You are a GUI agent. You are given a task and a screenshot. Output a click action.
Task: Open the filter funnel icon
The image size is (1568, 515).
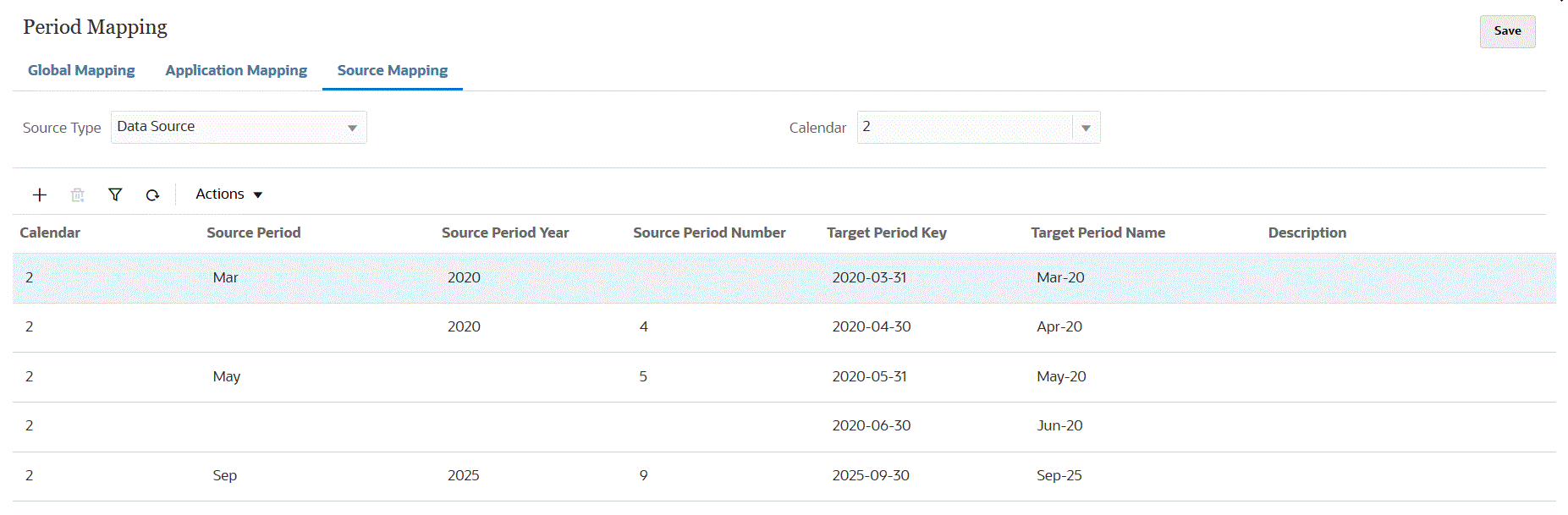pos(115,194)
